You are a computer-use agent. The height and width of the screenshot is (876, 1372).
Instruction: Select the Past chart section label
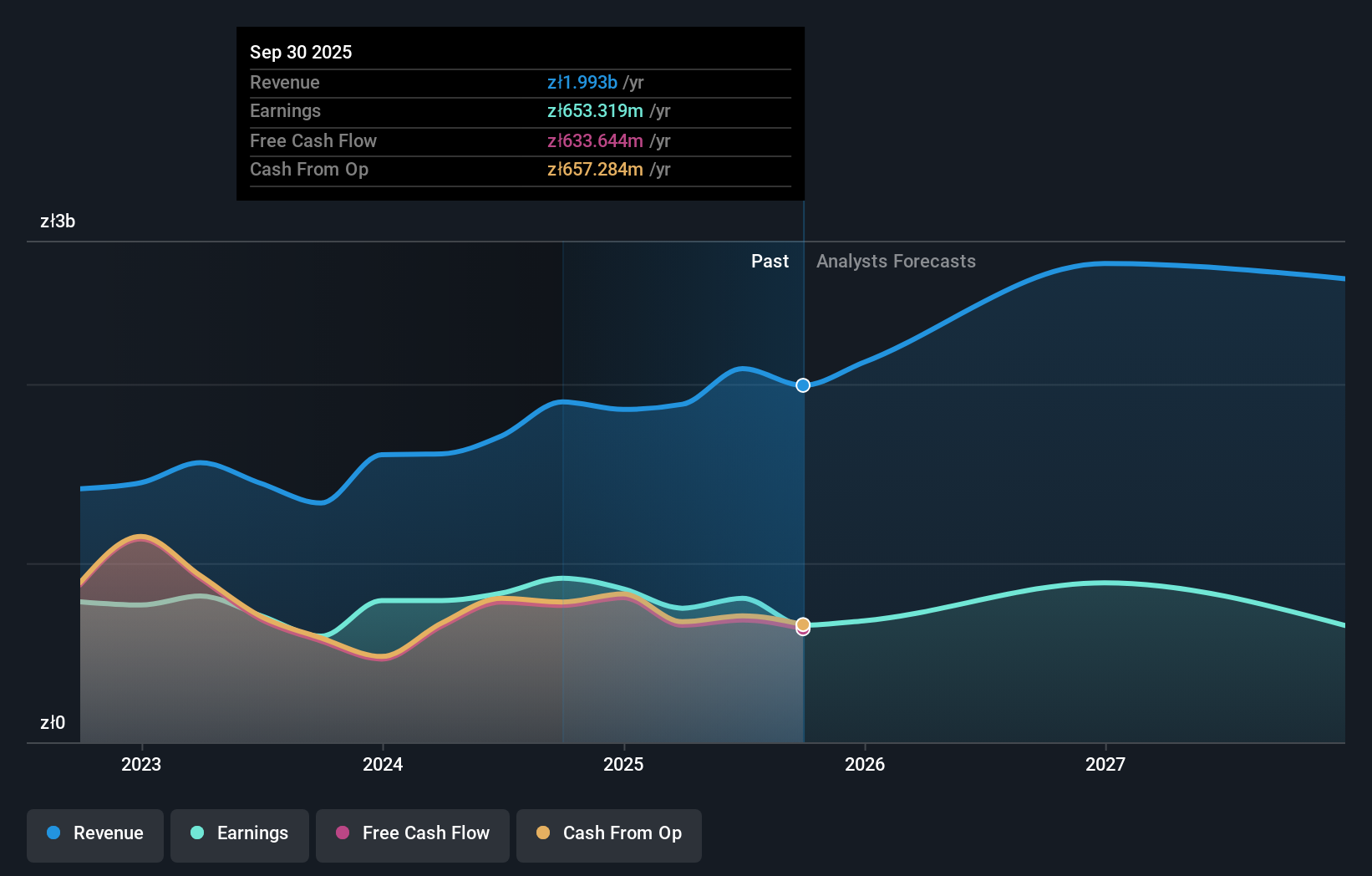coord(770,261)
